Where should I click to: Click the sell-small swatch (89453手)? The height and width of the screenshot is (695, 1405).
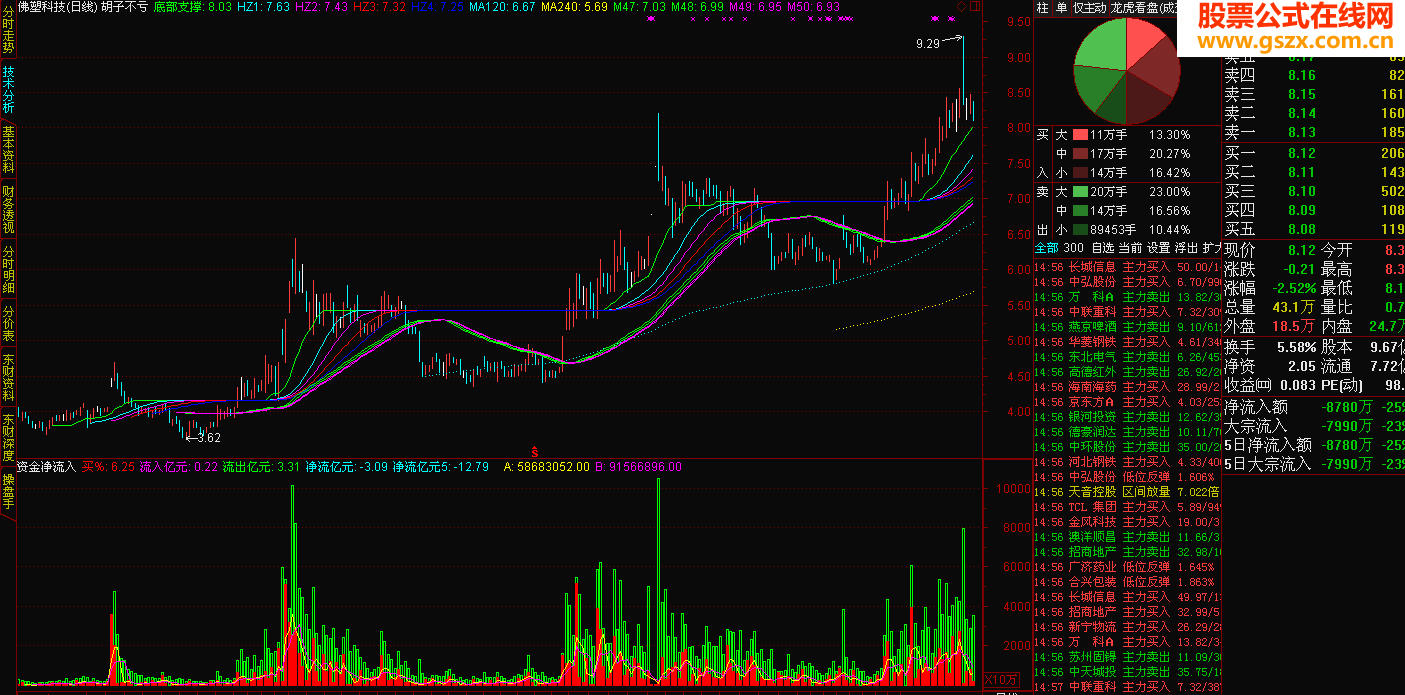(1080, 230)
